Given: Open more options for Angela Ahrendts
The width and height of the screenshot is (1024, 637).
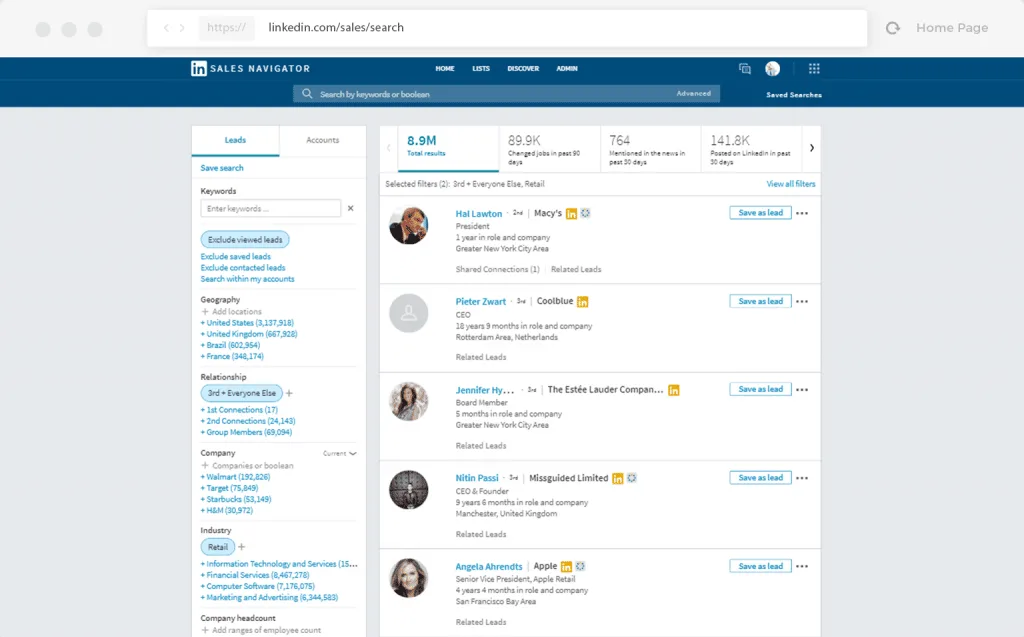Looking at the screenshot, I should tap(802, 566).
